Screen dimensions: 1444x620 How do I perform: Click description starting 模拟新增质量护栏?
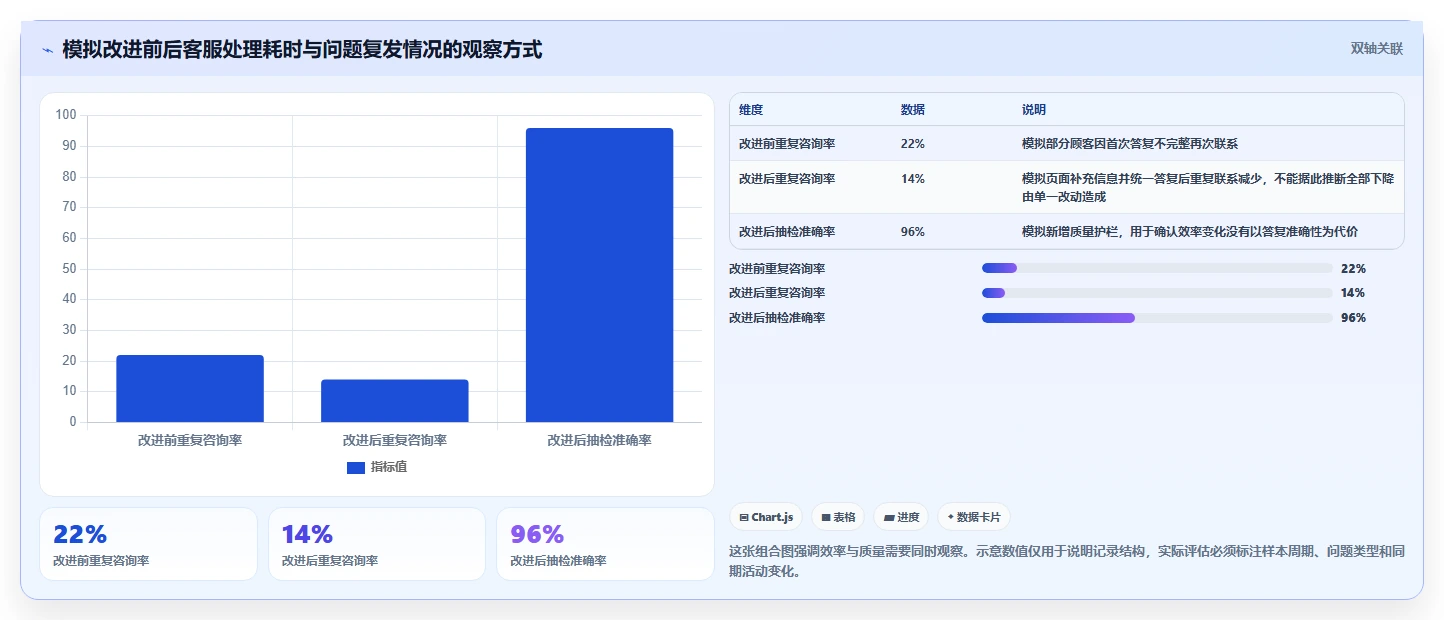tap(1190, 231)
